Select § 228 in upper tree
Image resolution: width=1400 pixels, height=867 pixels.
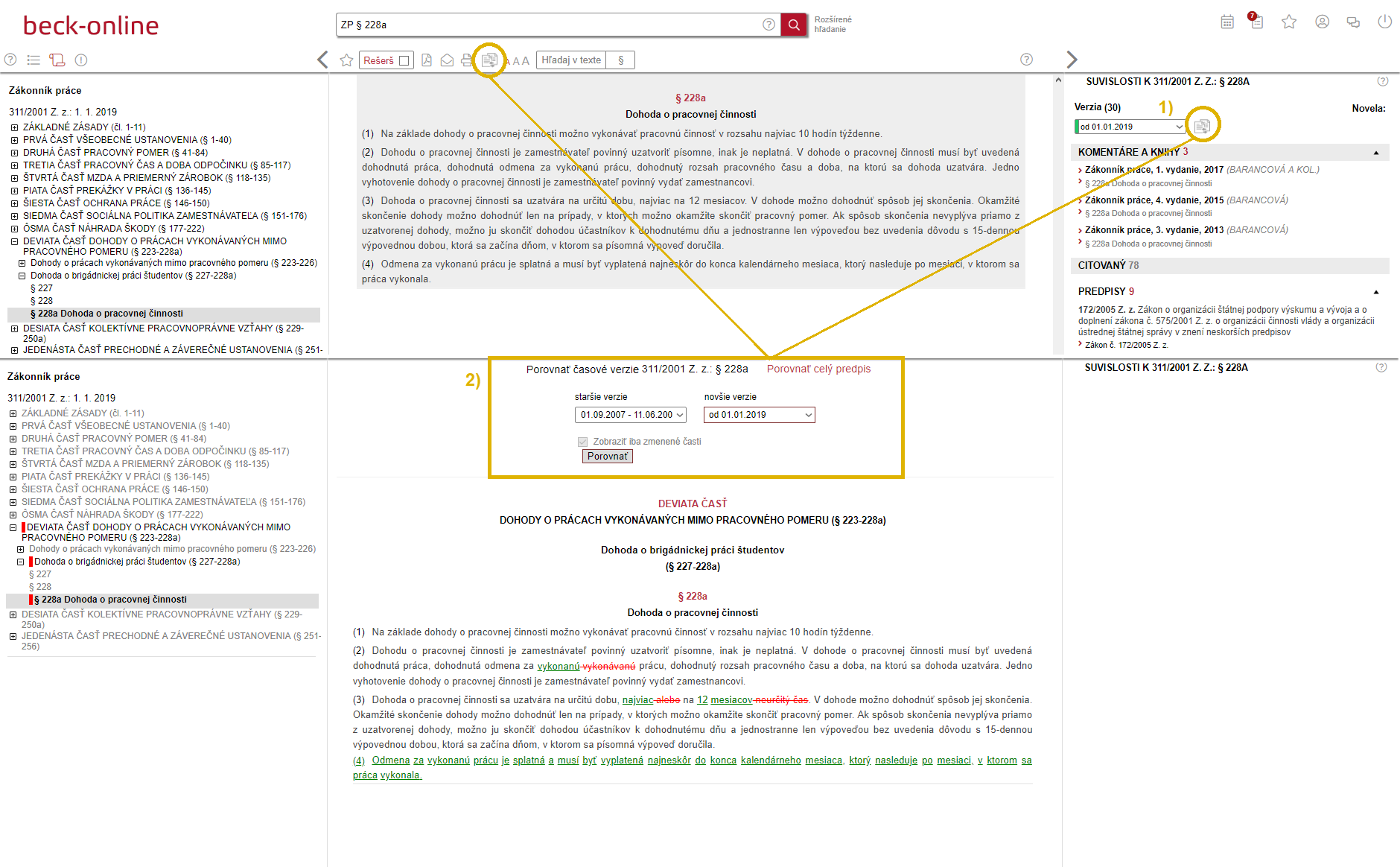point(42,301)
